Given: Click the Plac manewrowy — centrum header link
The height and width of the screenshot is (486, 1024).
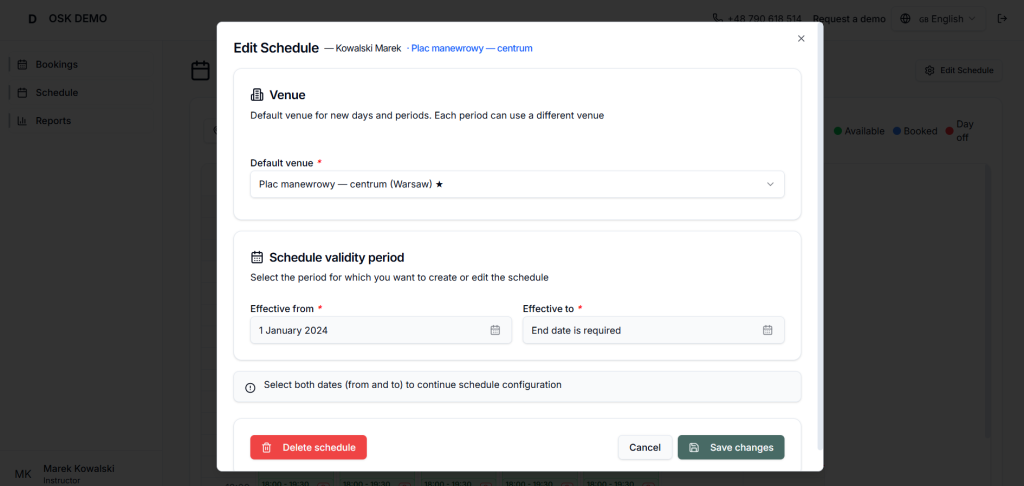Looking at the screenshot, I should (x=472, y=48).
